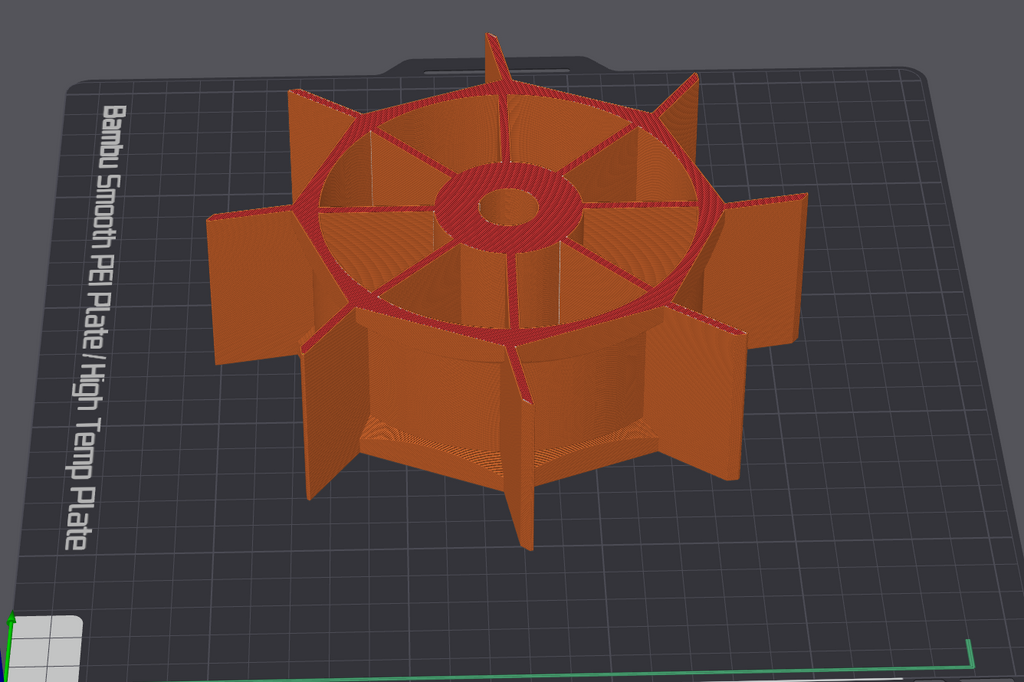Click the light gray excluded-area square on the plate
Image resolution: width=1024 pixels, height=682 pixels.
[46, 648]
